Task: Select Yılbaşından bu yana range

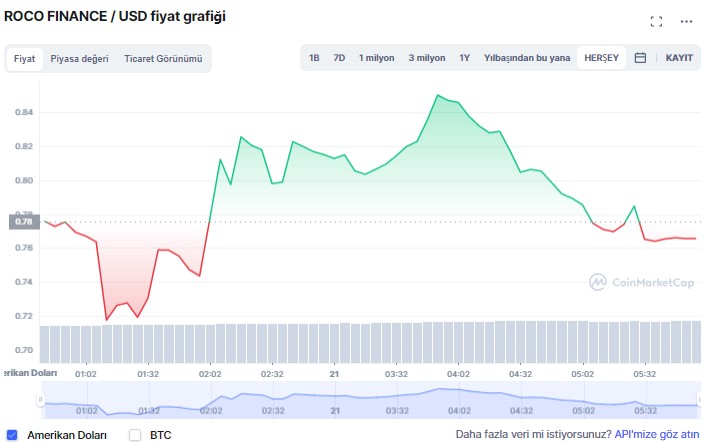Action: [x=527, y=58]
